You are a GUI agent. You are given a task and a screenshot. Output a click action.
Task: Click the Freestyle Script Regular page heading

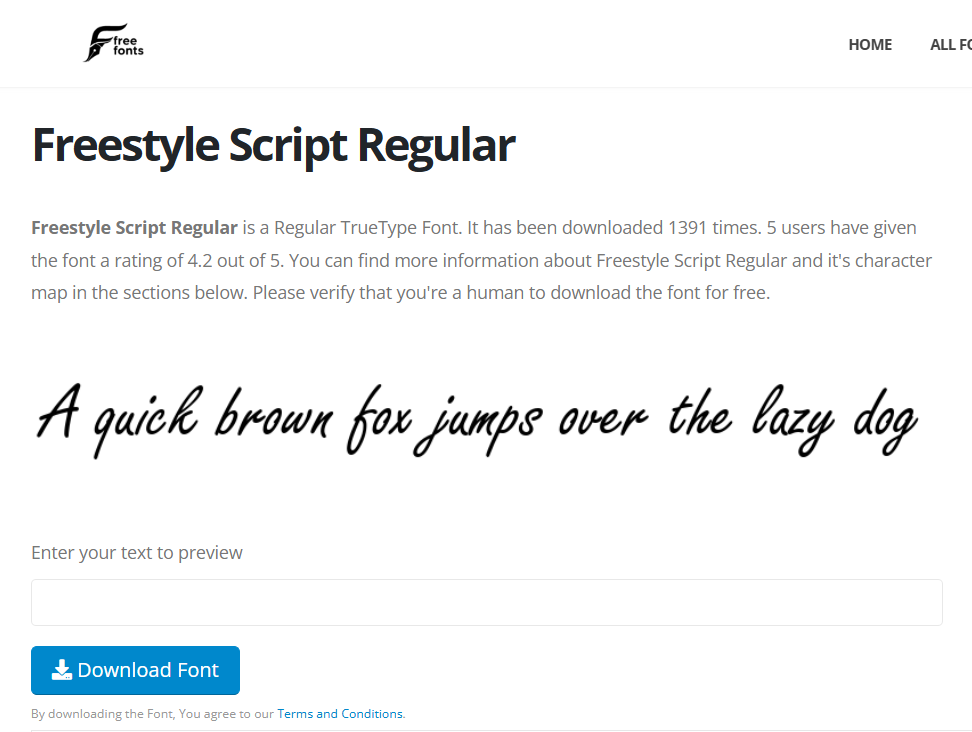(x=273, y=145)
